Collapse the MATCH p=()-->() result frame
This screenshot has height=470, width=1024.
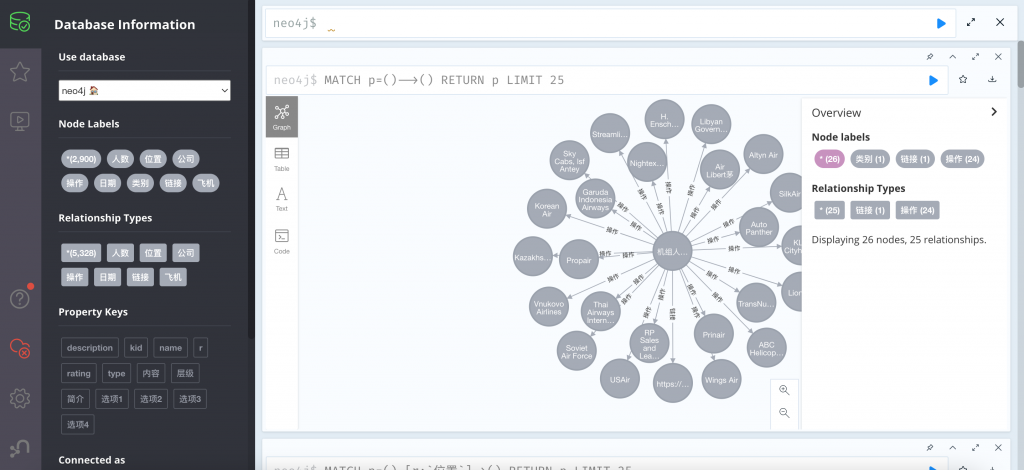[x=953, y=57]
